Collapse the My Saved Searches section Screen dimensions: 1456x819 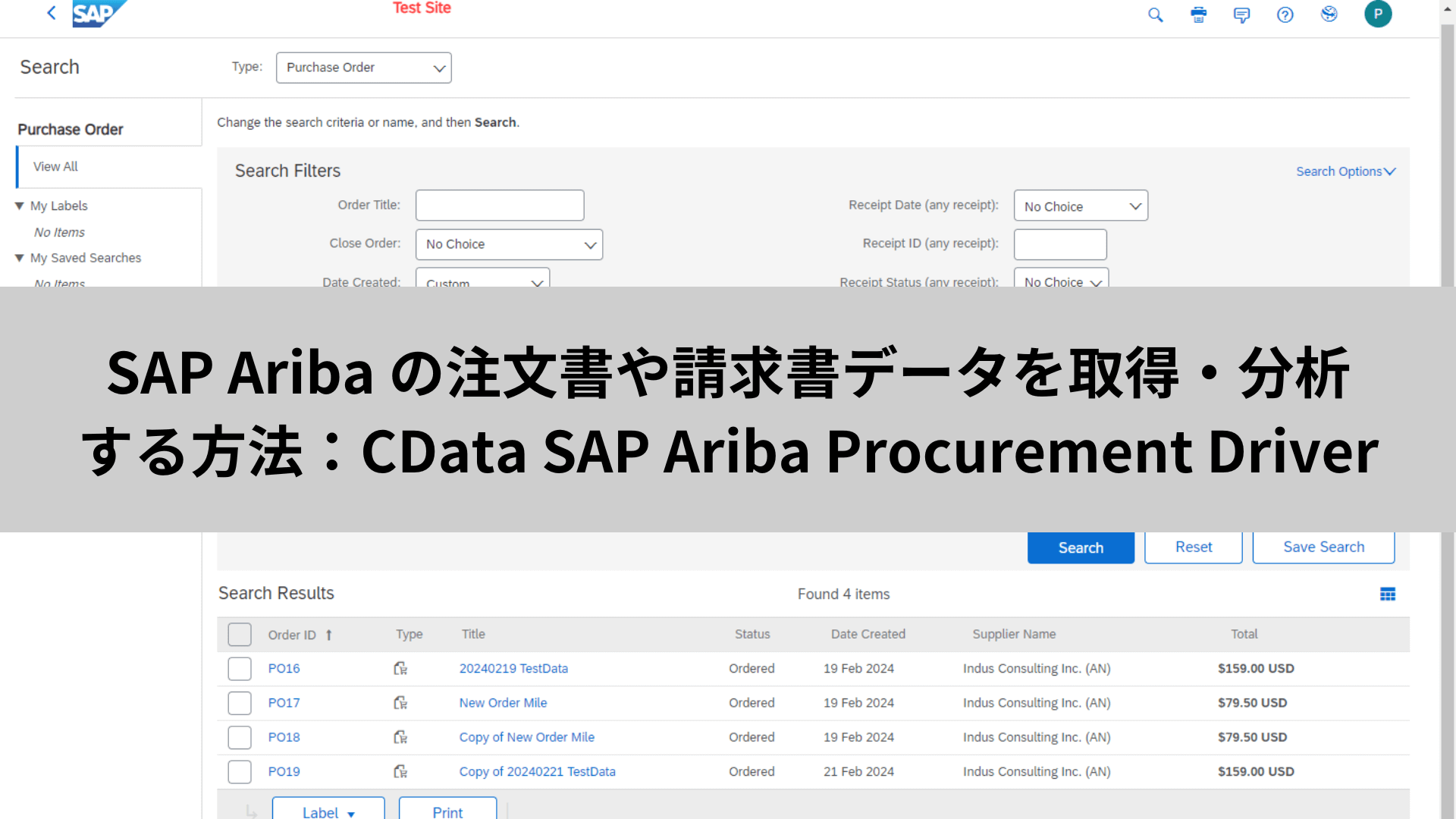(20, 258)
